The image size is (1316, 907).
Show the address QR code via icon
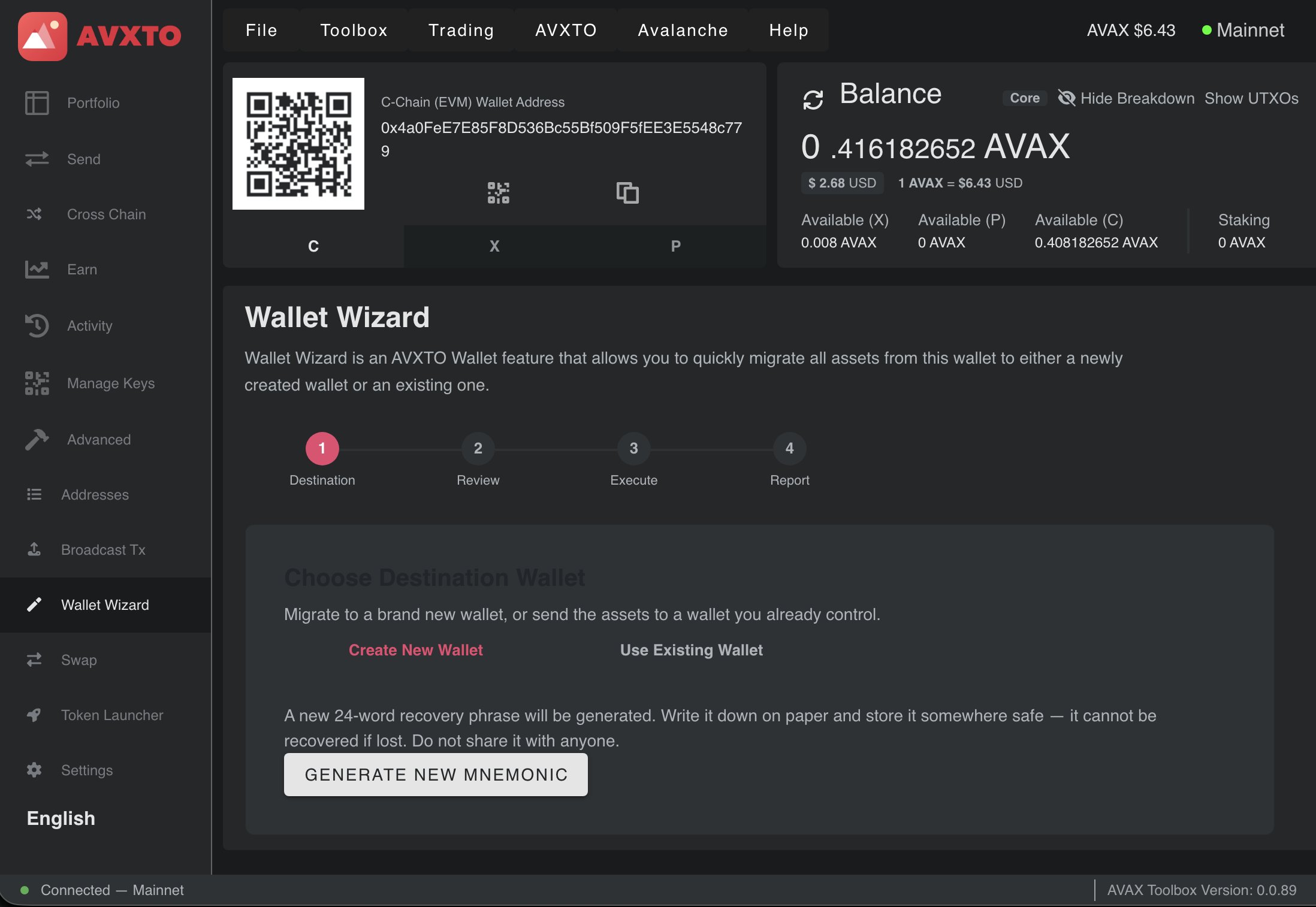click(499, 193)
